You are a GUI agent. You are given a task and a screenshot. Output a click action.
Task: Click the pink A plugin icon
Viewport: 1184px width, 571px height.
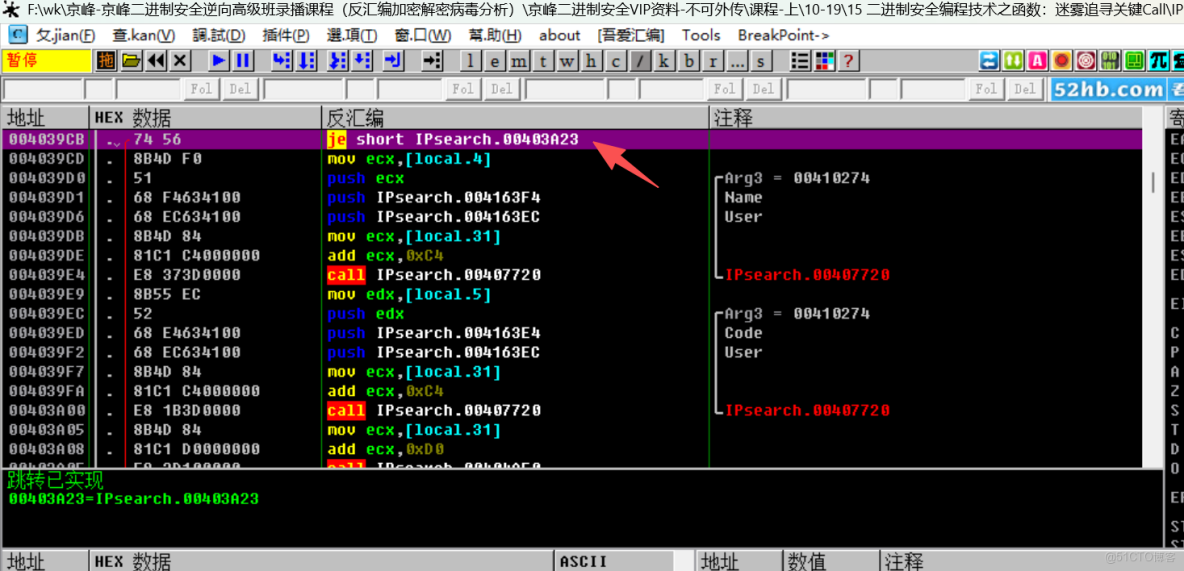pyautogui.click(x=1038, y=61)
